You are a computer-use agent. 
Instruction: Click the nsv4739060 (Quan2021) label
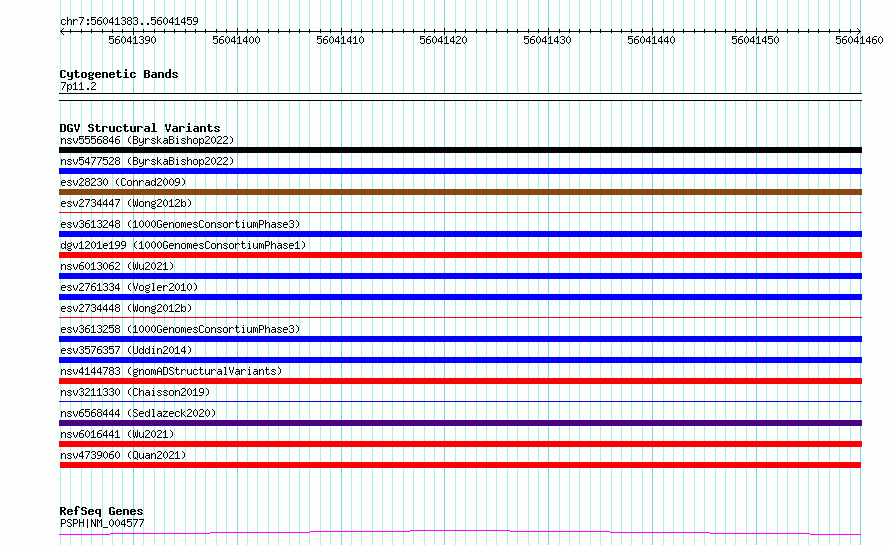point(123,455)
